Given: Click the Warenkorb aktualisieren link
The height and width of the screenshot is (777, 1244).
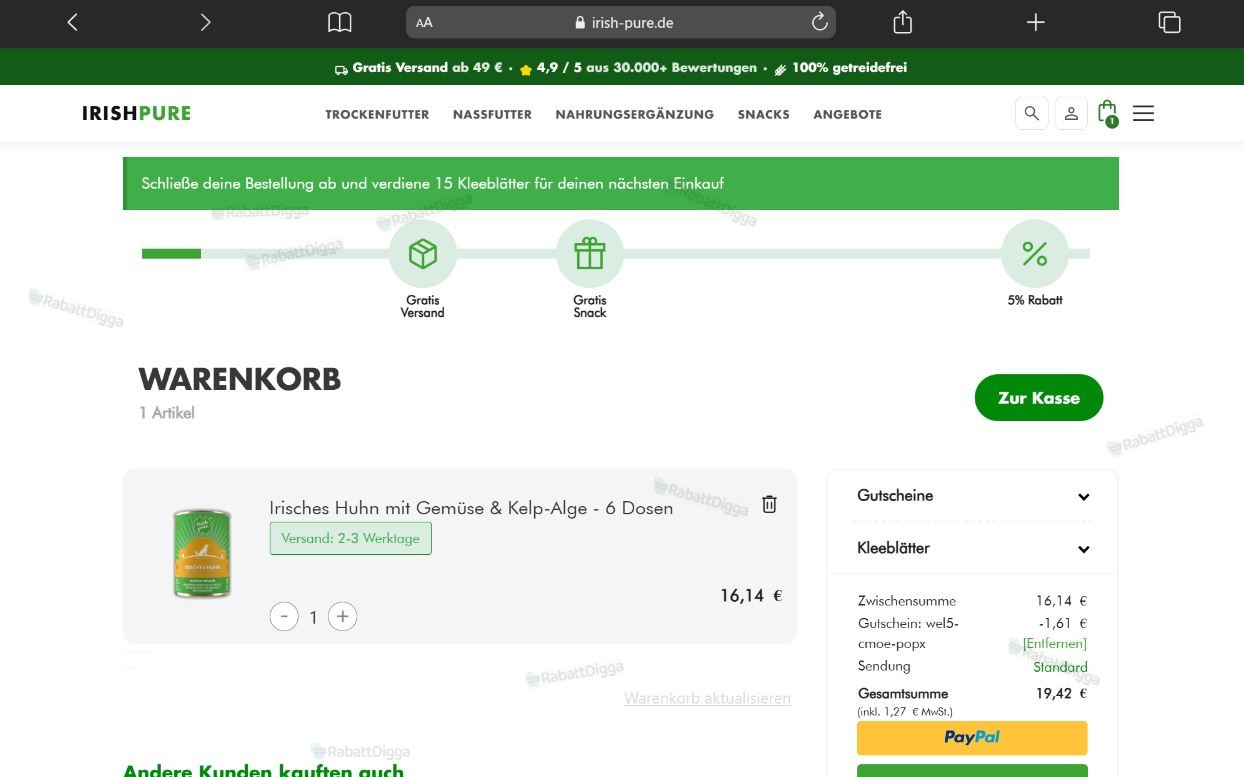Looking at the screenshot, I should click(x=707, y=698).
